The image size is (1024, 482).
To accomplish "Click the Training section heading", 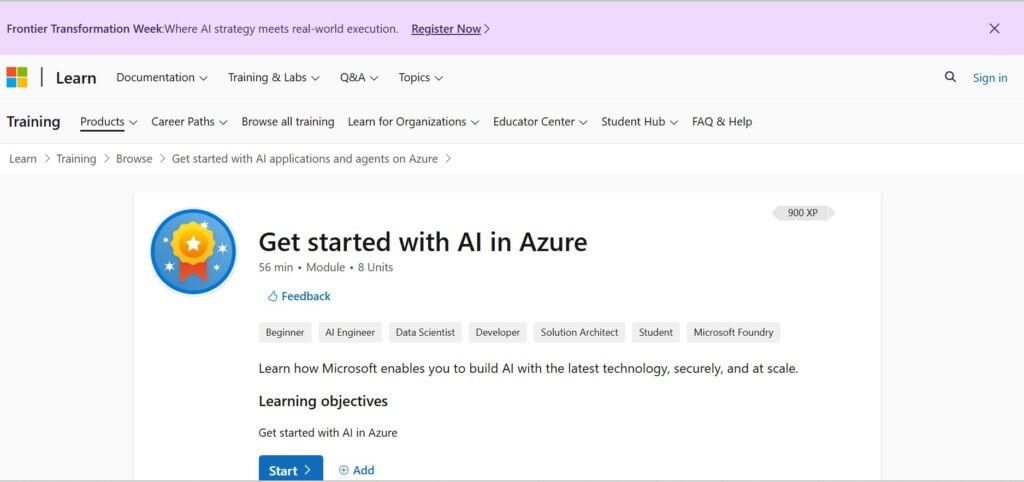I will (33, 121).
